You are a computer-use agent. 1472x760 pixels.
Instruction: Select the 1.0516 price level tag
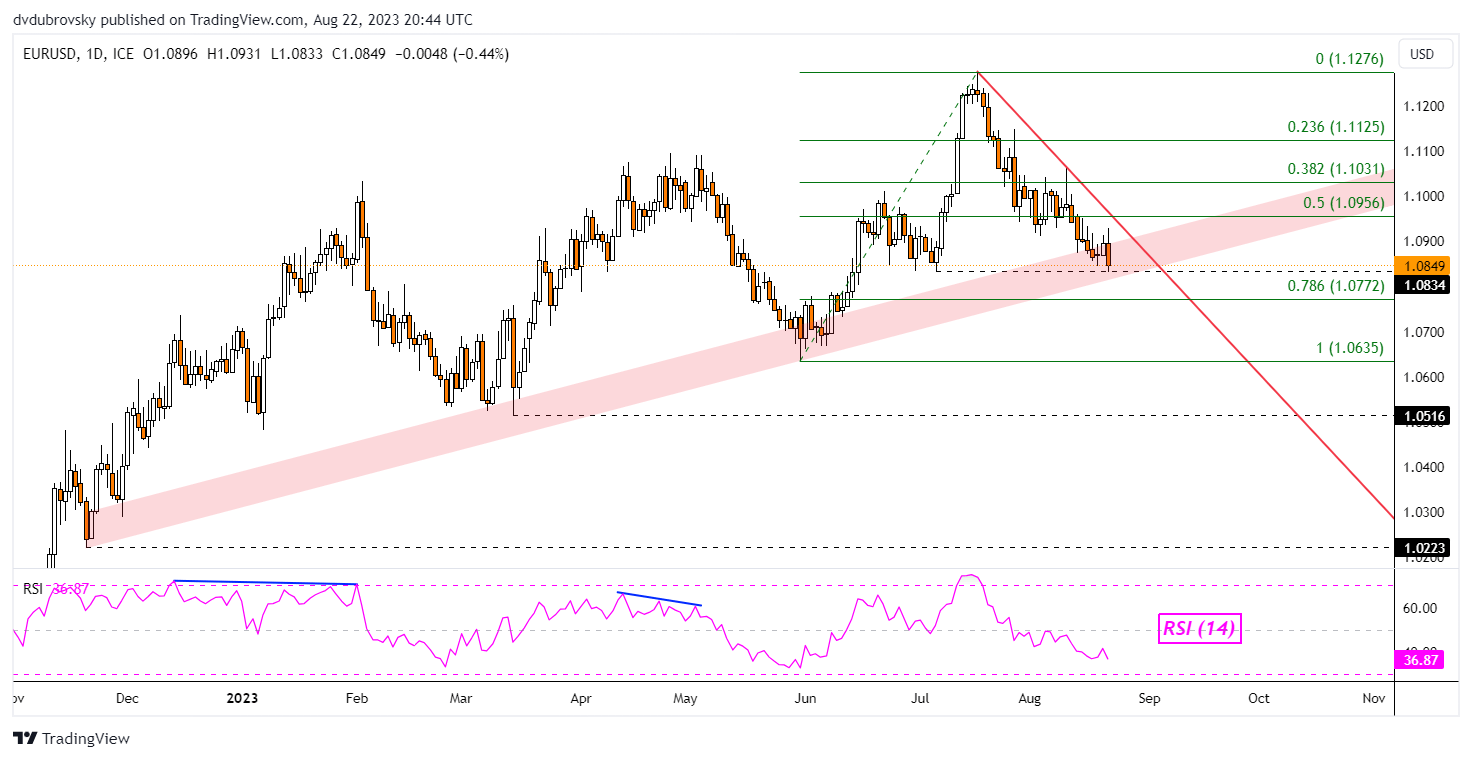click(1421, 414)
